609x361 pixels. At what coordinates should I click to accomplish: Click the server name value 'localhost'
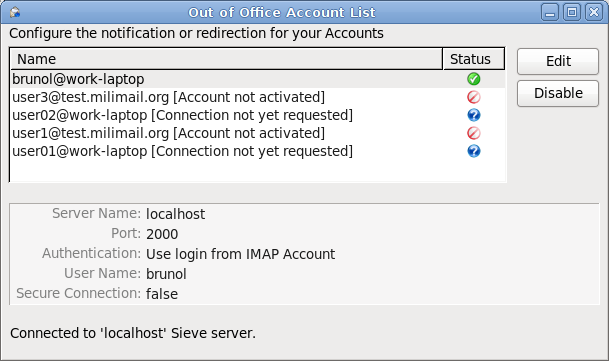pyautogui.click(x=176, y=214)
